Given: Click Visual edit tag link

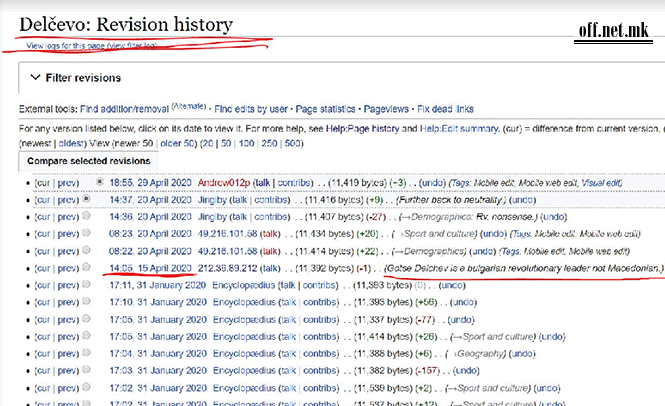Looking at the screenshot, I should tap(600, 183).
